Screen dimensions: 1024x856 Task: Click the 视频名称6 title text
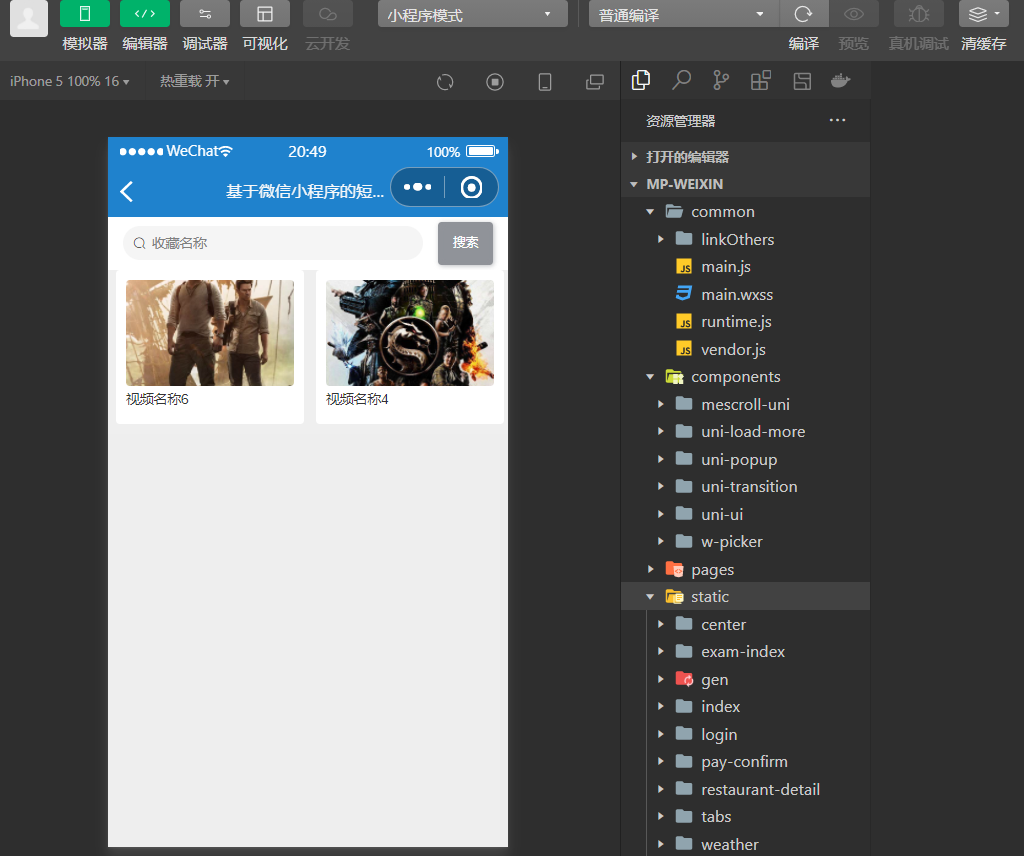point(157,399)
